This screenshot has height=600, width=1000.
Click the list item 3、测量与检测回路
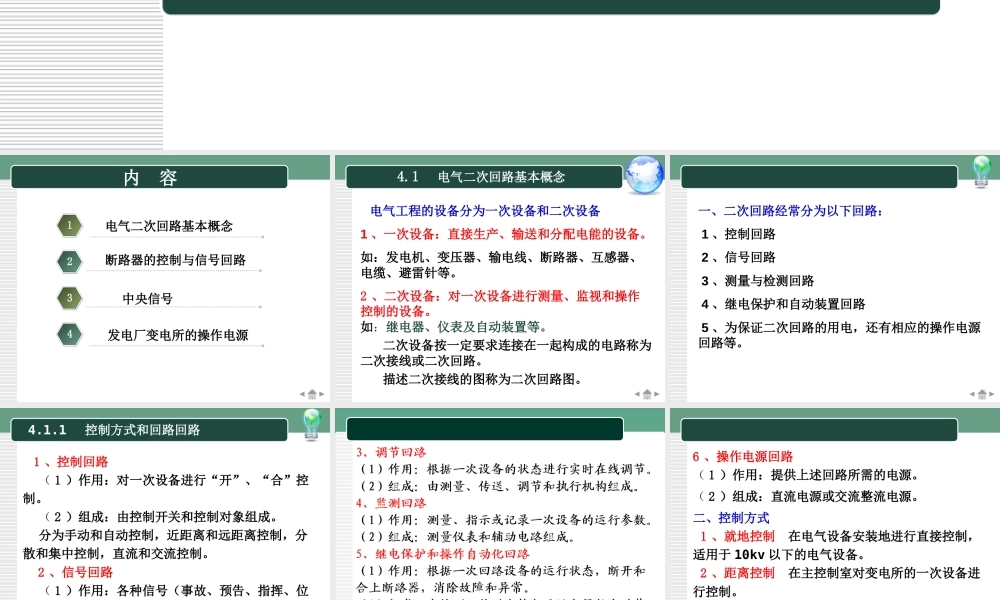pos(757,281)
